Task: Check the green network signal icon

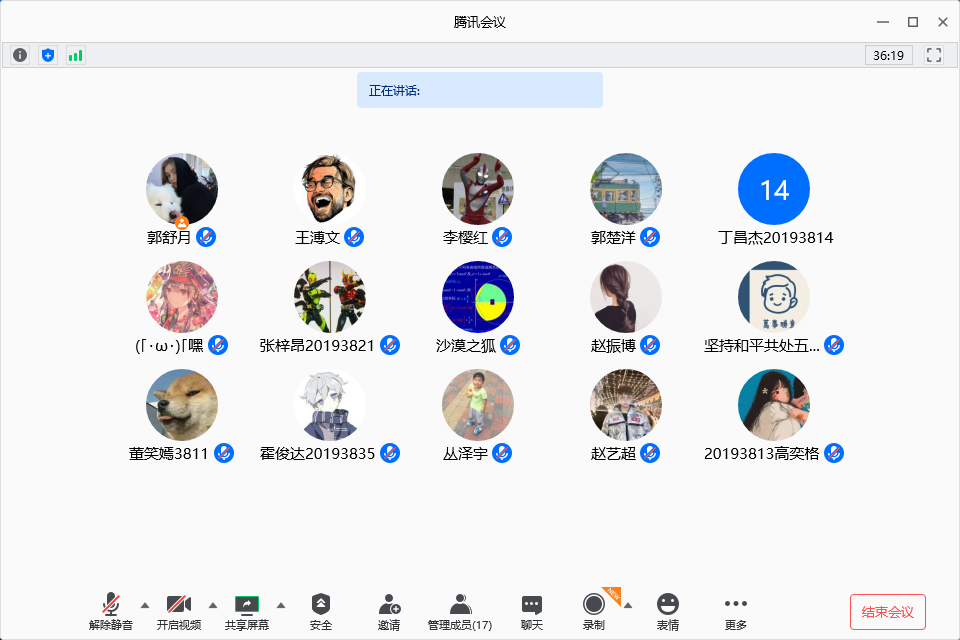Action: pos(75,55)
